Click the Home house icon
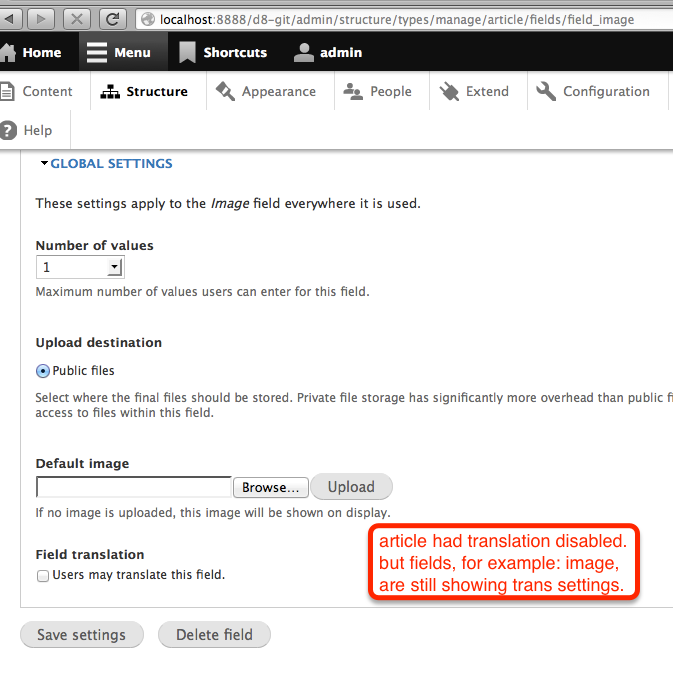The height and width of the screenshot is (675, 673). tap(7, 53)
